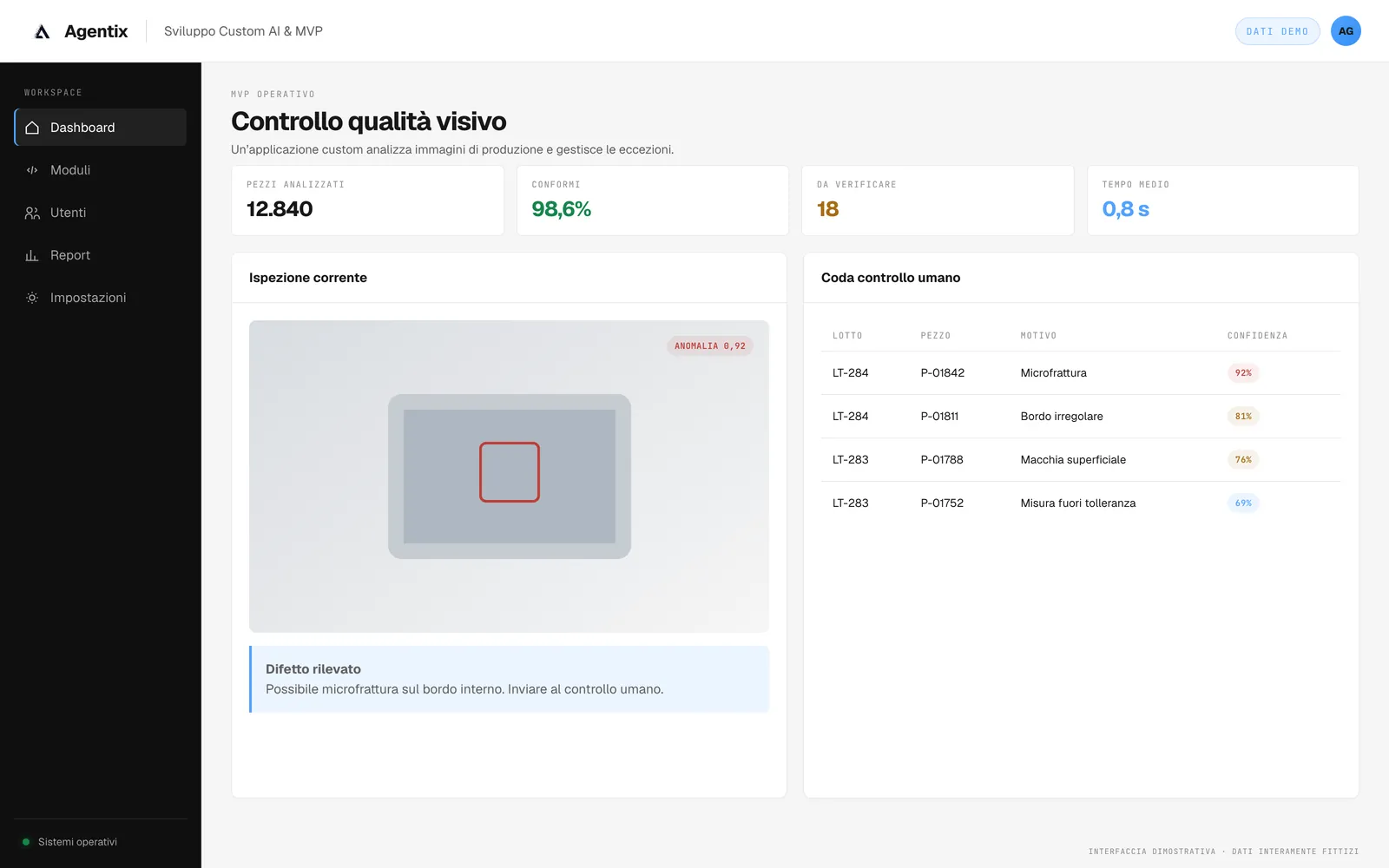Viewport: 1389px width, 868px height.
Task: Select the 76% confidence badge
Action: point(1243,460)
